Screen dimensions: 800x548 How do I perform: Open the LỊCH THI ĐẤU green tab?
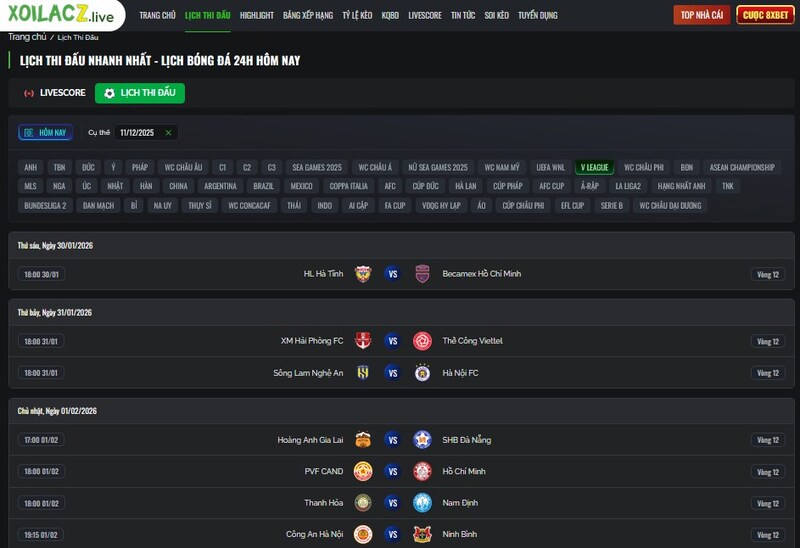140,93
